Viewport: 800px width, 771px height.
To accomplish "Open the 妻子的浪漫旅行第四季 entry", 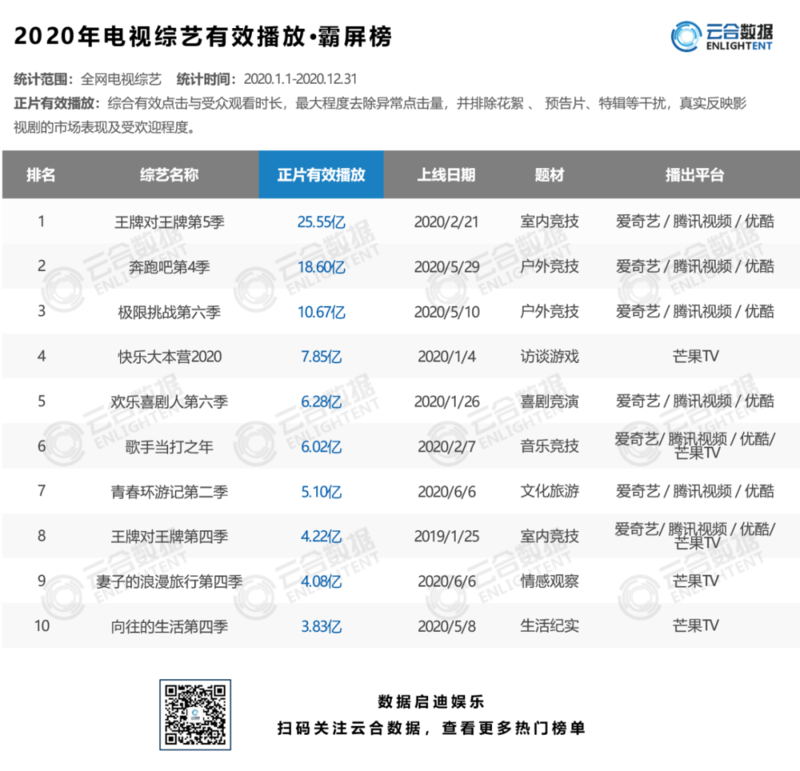I will 169,581.
